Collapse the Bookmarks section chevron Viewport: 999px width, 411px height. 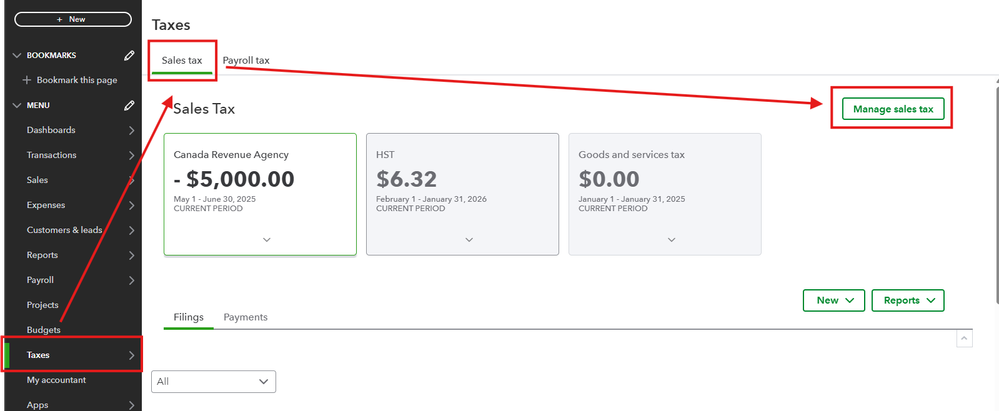point(16,56)
